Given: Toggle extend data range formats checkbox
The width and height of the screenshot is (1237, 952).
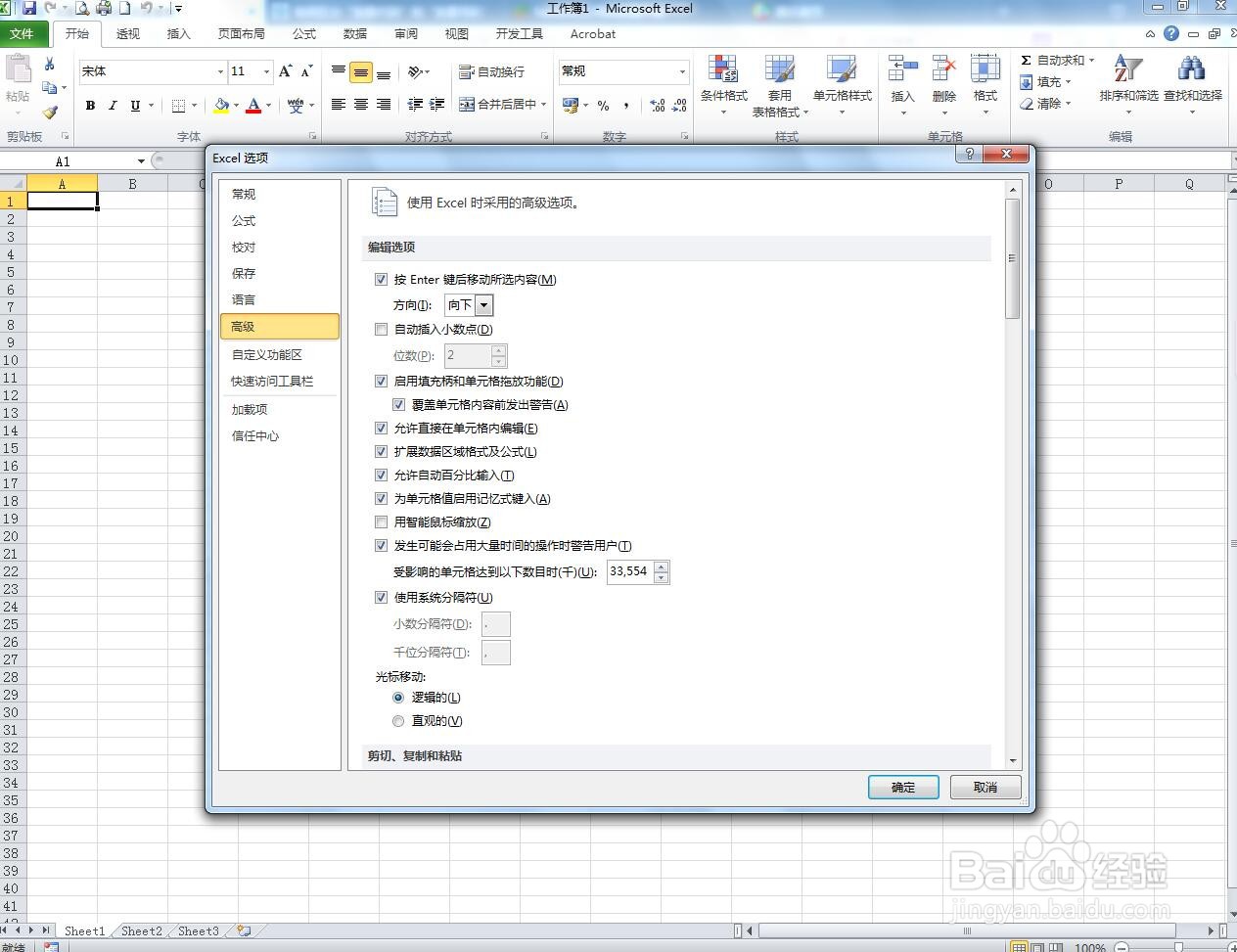Looking at the screenshot, I should (382, 452).
